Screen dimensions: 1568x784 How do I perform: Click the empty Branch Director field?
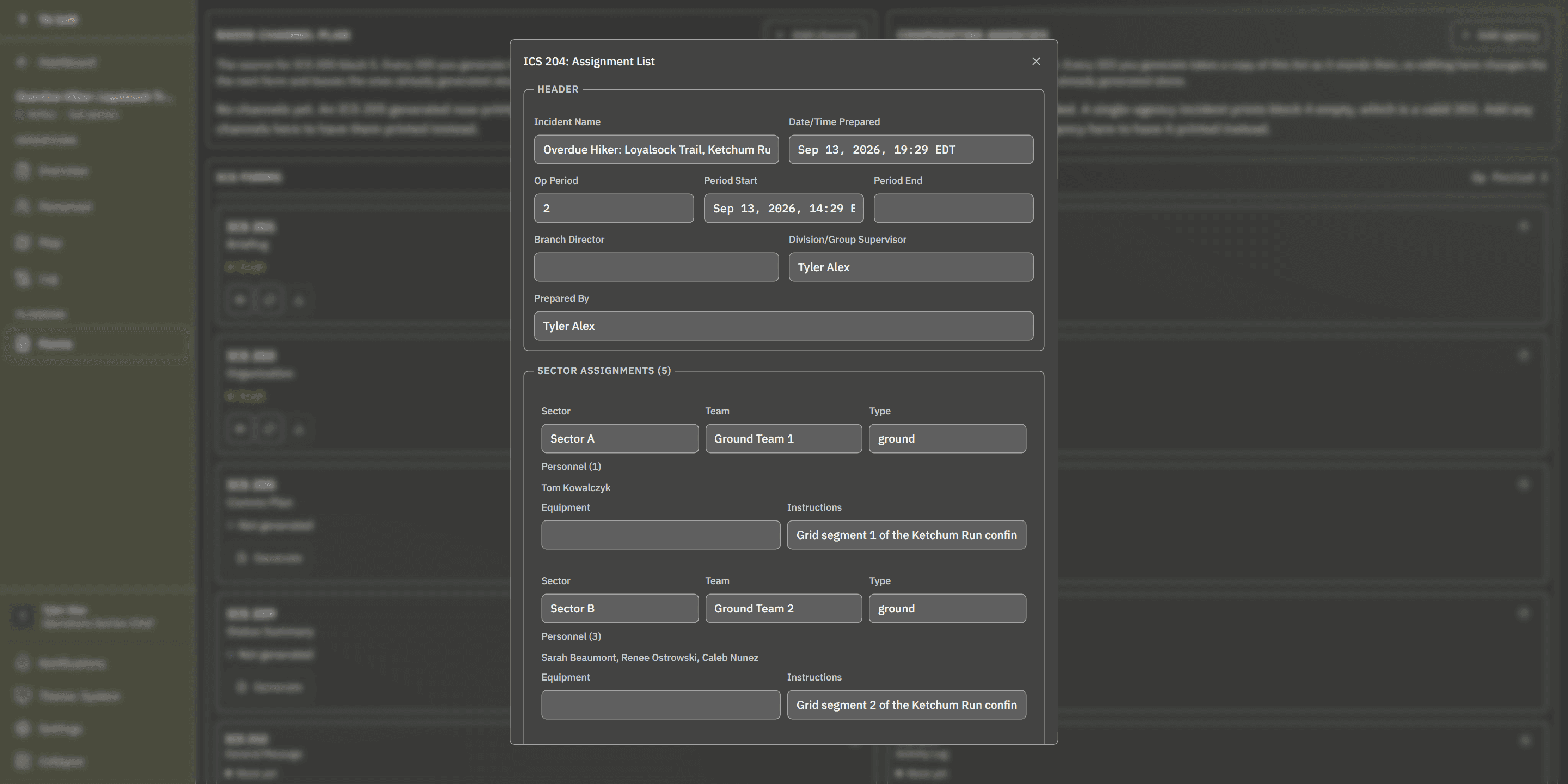[x=656, y=267]
